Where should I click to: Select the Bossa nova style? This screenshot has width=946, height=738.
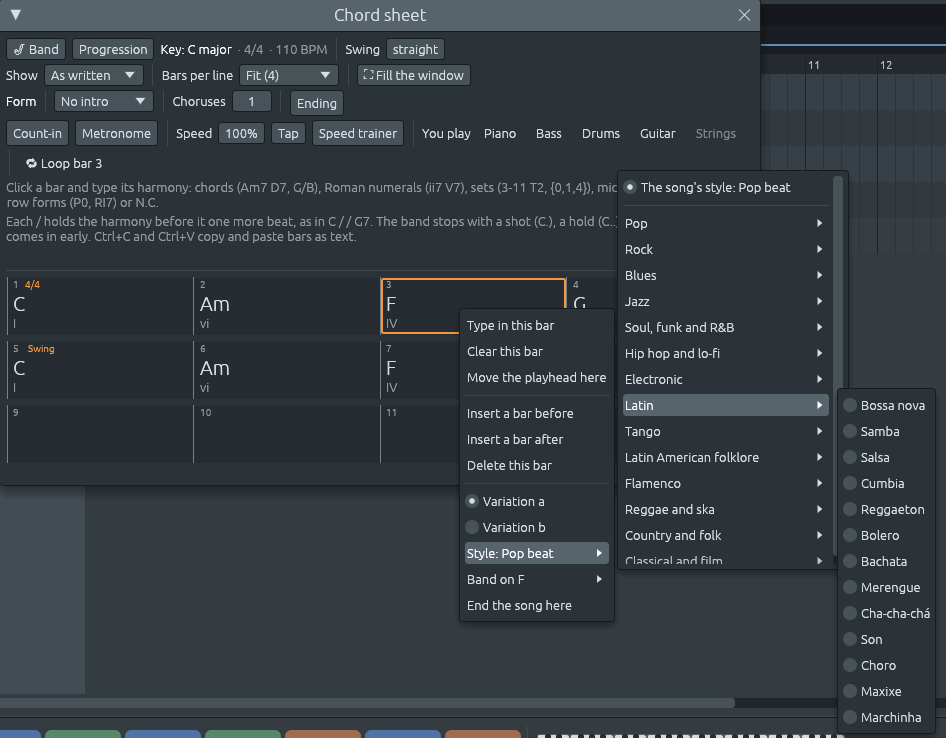(886, 406)
